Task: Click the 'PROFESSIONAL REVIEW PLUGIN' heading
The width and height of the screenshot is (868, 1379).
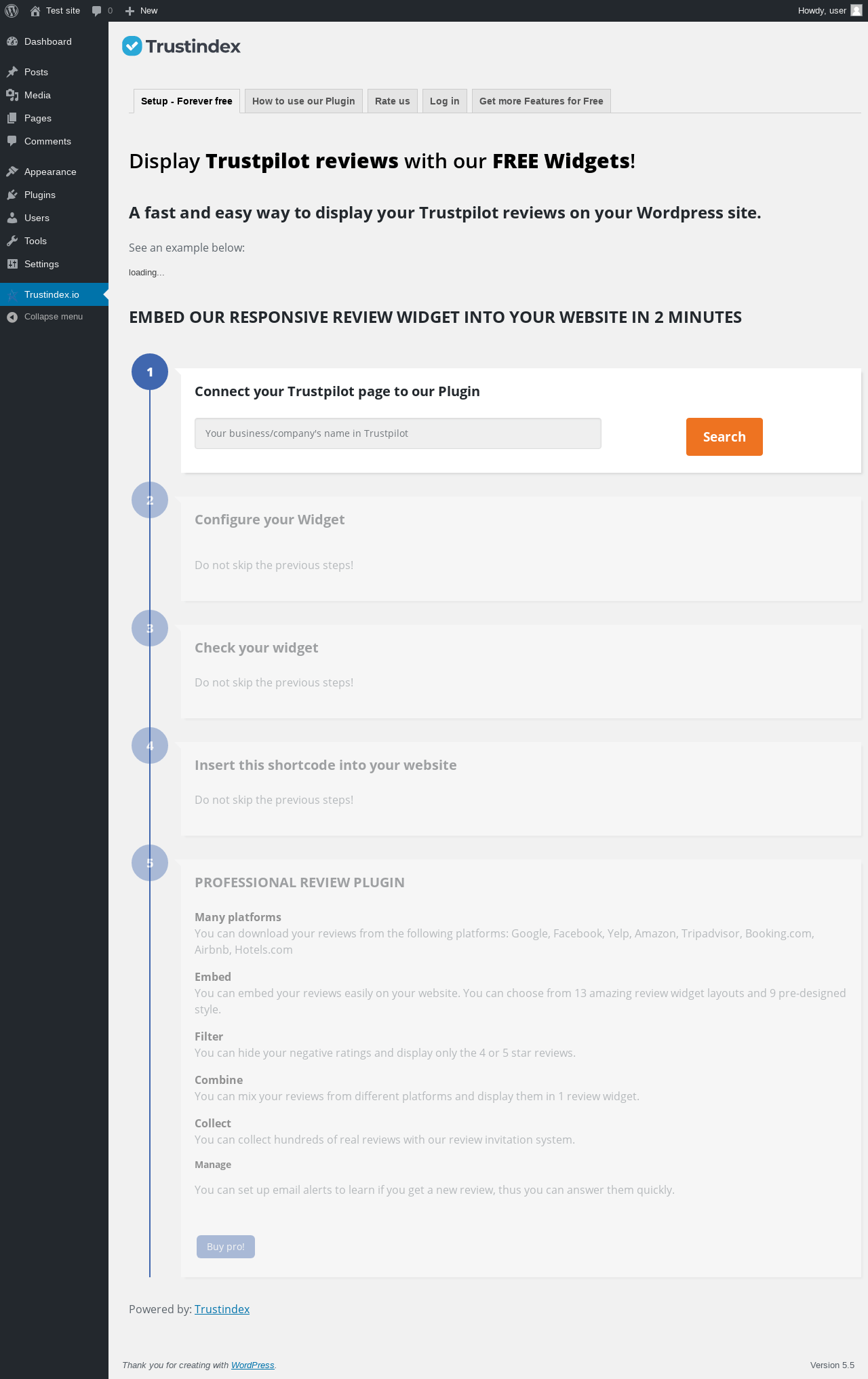Action: 300,882
